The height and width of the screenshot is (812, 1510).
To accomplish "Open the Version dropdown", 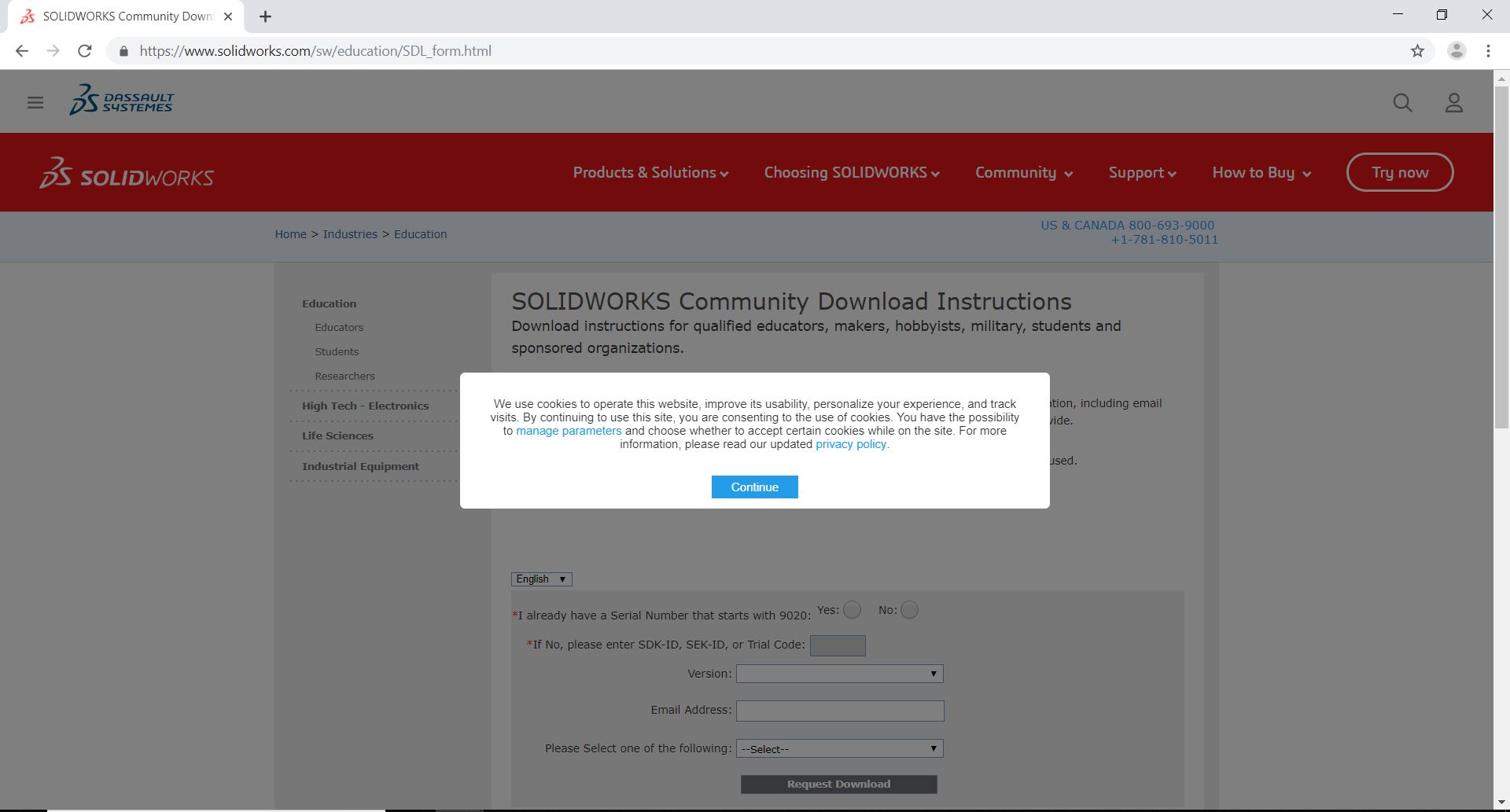I will coord(839,674).
